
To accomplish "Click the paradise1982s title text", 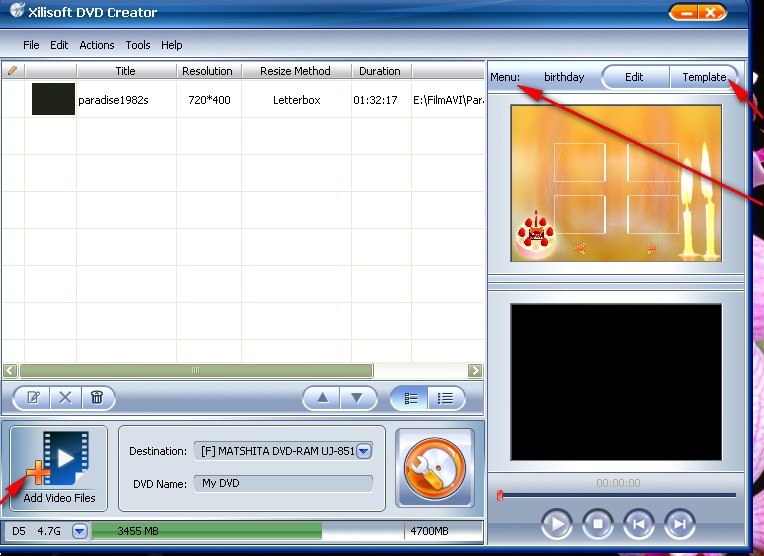I will click(113, 100).
